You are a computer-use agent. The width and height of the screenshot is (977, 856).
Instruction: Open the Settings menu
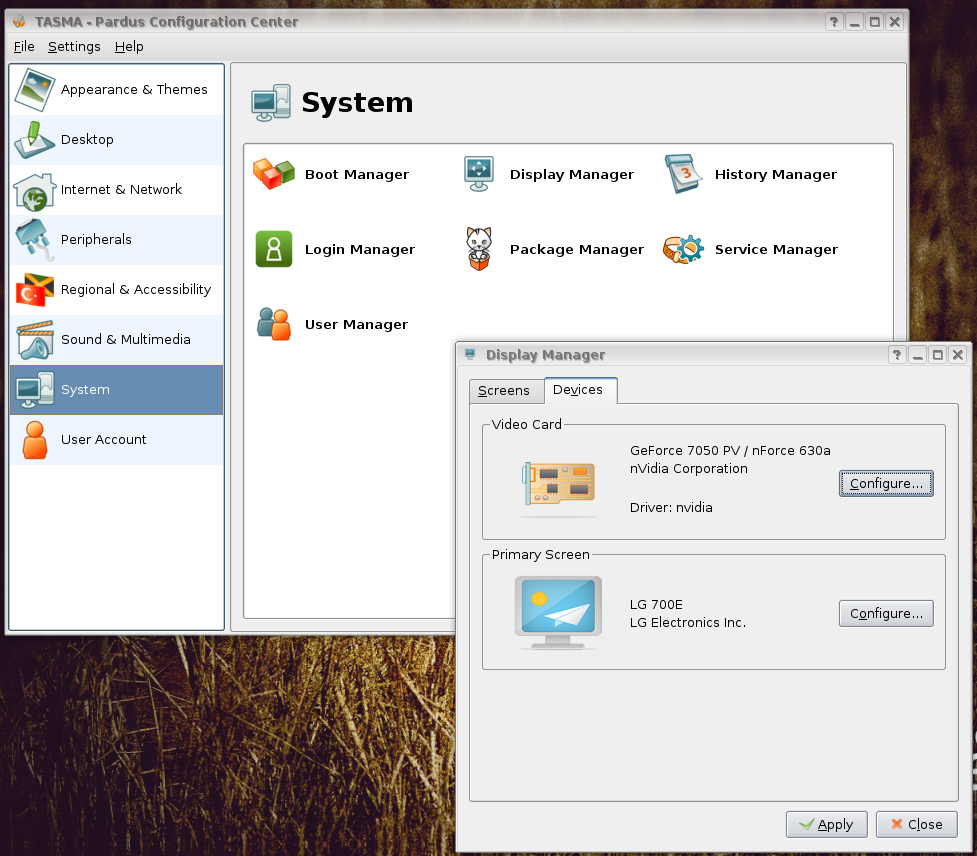click(x=74, y=47)
